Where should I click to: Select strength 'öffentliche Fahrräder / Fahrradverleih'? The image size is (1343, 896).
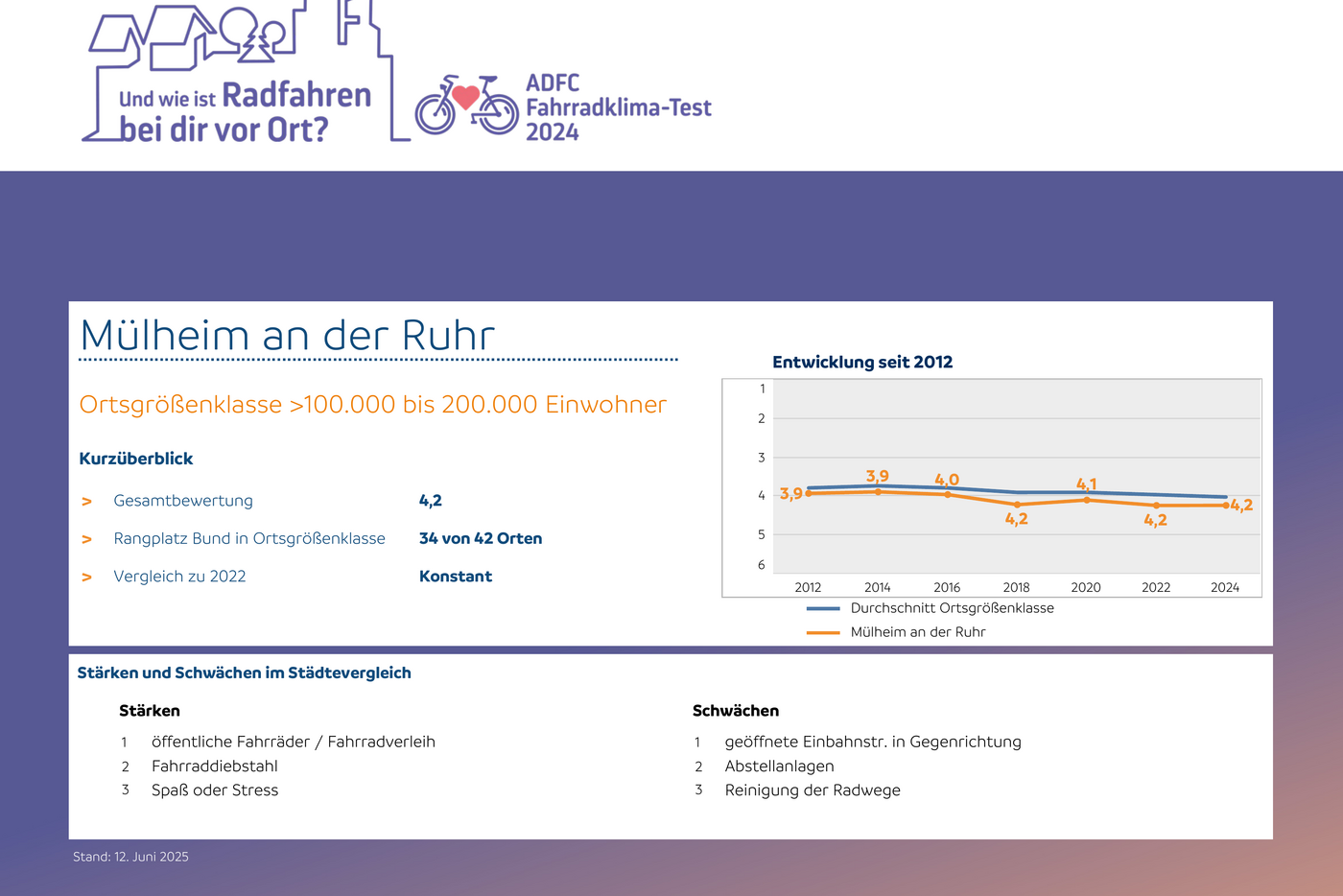293,742
